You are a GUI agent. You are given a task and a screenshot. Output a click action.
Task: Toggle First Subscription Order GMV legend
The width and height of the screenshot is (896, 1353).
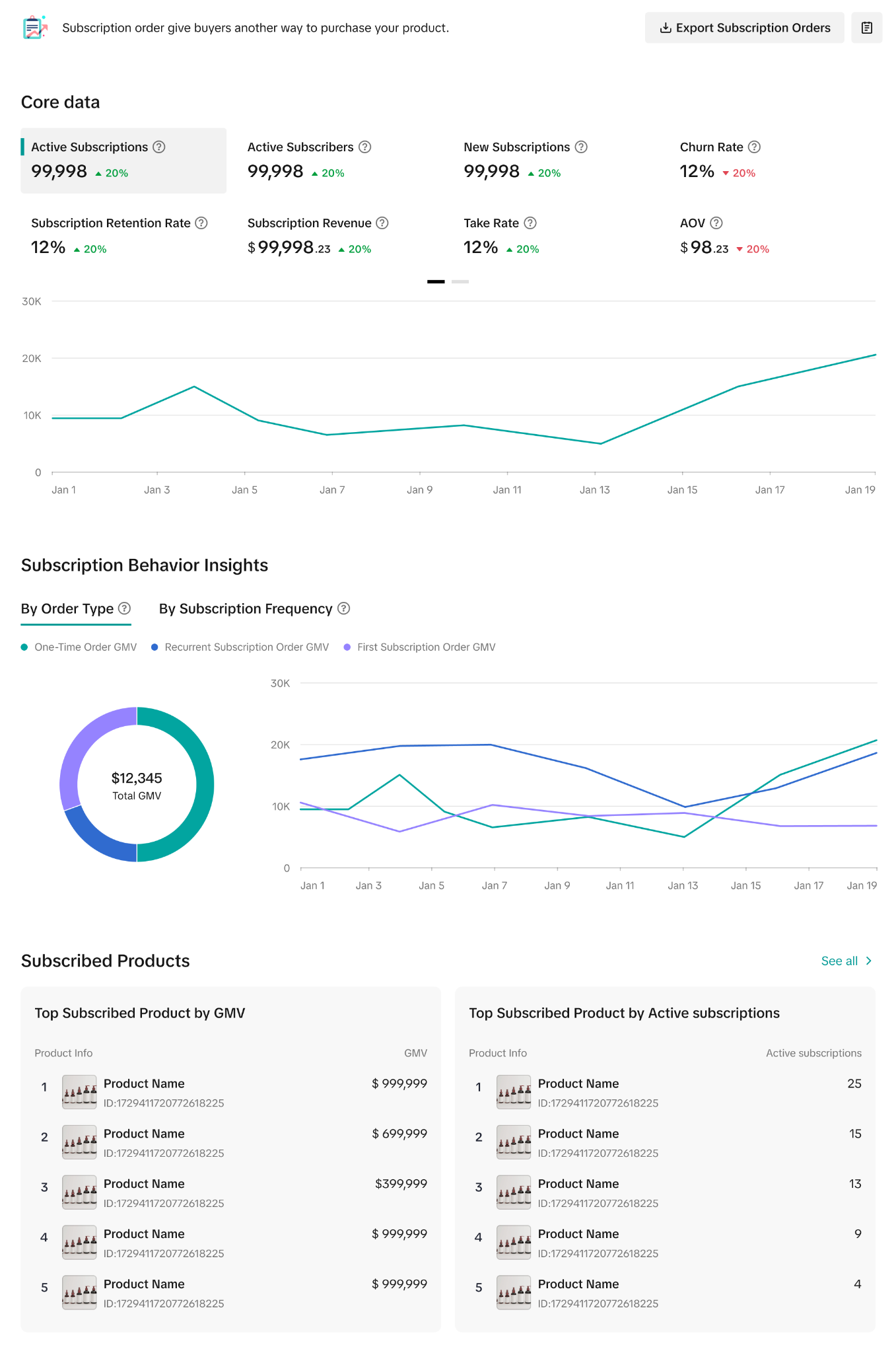tap(420, 647)
